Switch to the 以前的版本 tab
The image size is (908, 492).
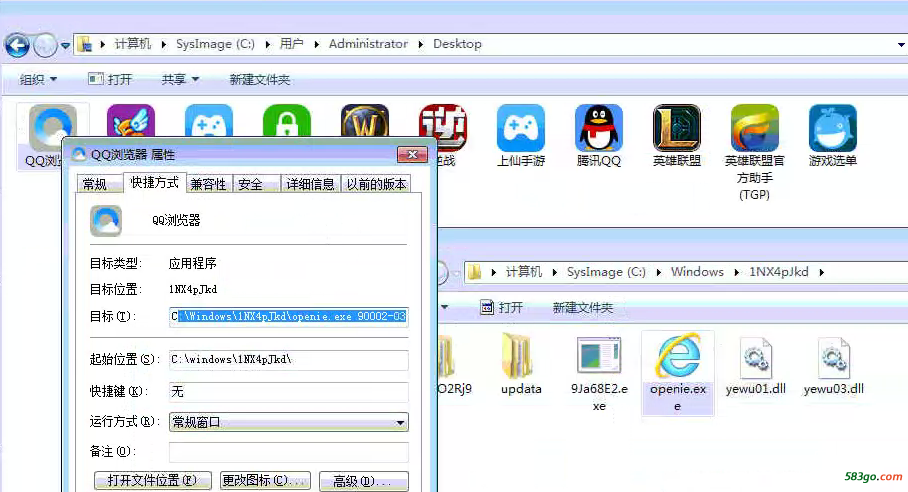pos(376,184)
